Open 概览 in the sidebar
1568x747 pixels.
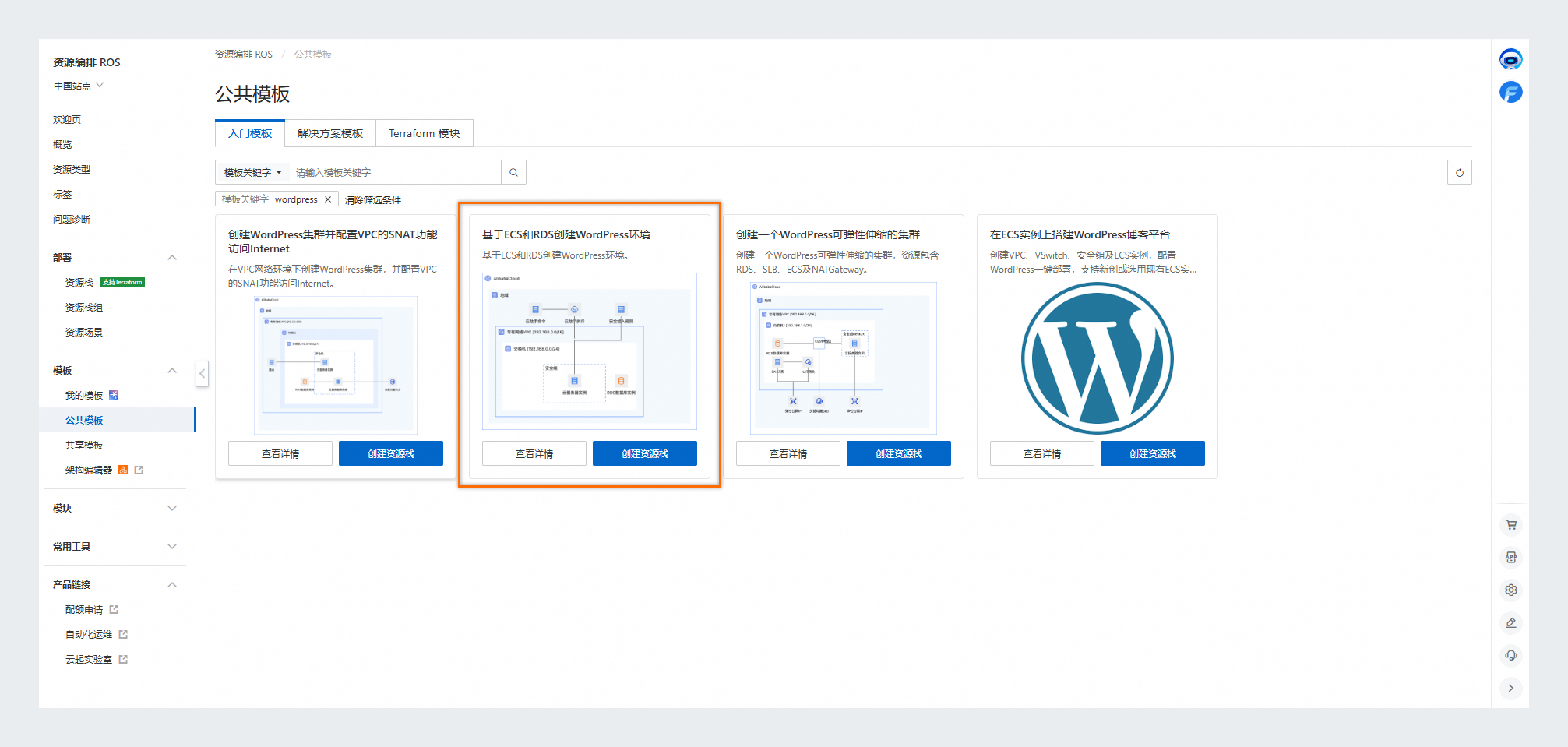(x=62, y=144)
